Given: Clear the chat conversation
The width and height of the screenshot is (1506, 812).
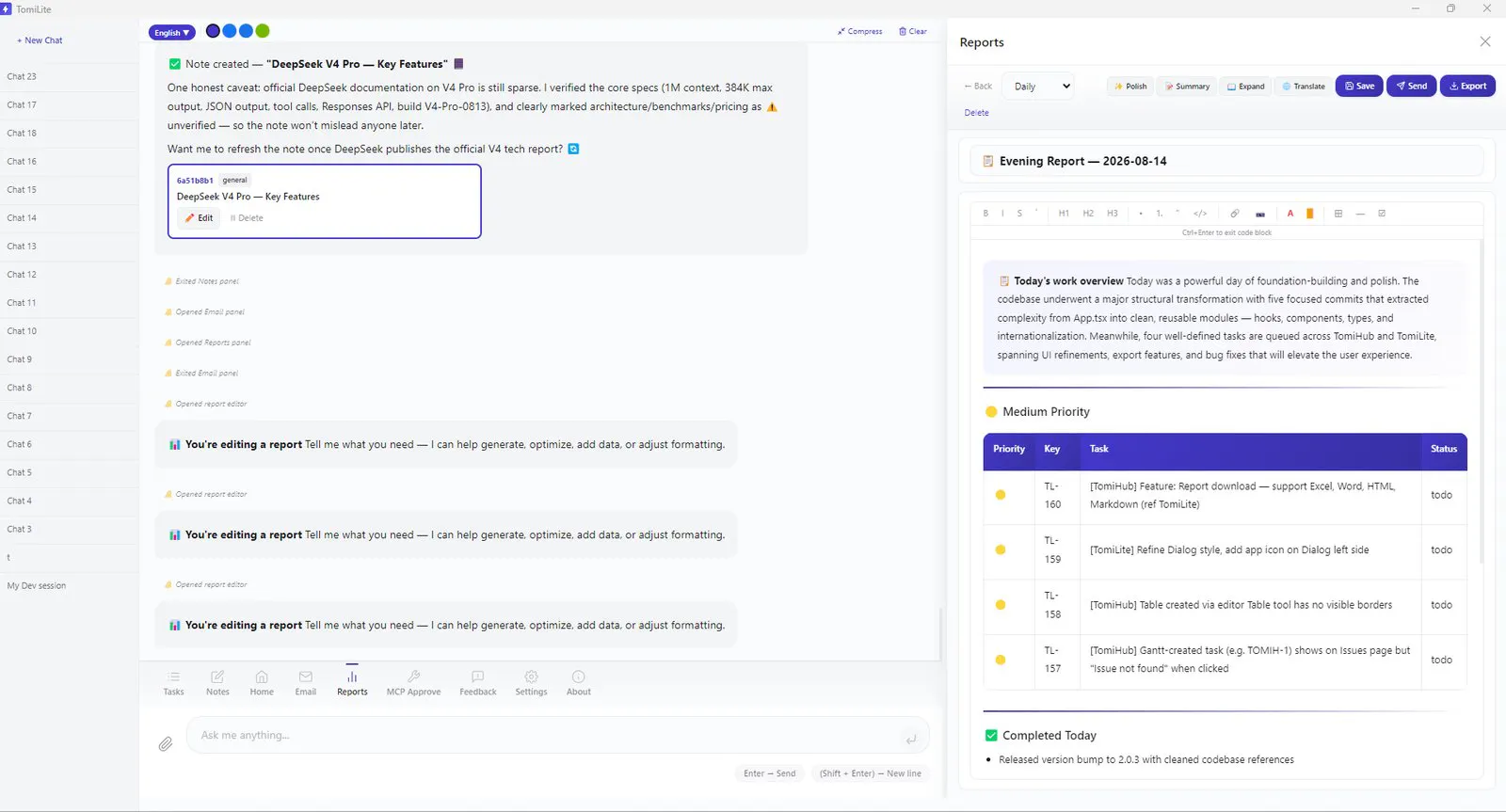Looking at the screenshot, I should click(913, 32).
